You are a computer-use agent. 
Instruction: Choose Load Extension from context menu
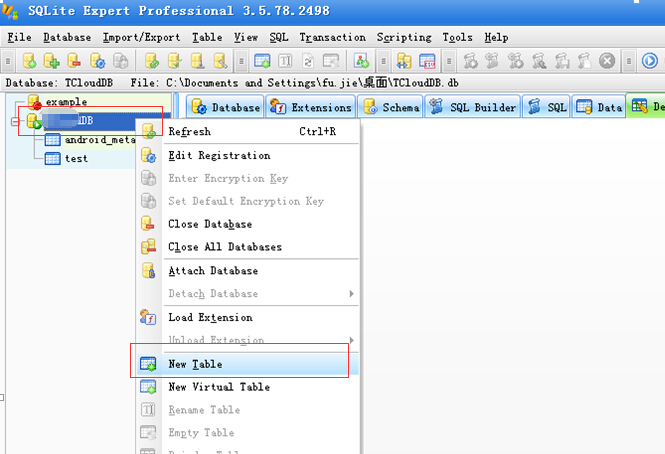(x=249, y=317)
